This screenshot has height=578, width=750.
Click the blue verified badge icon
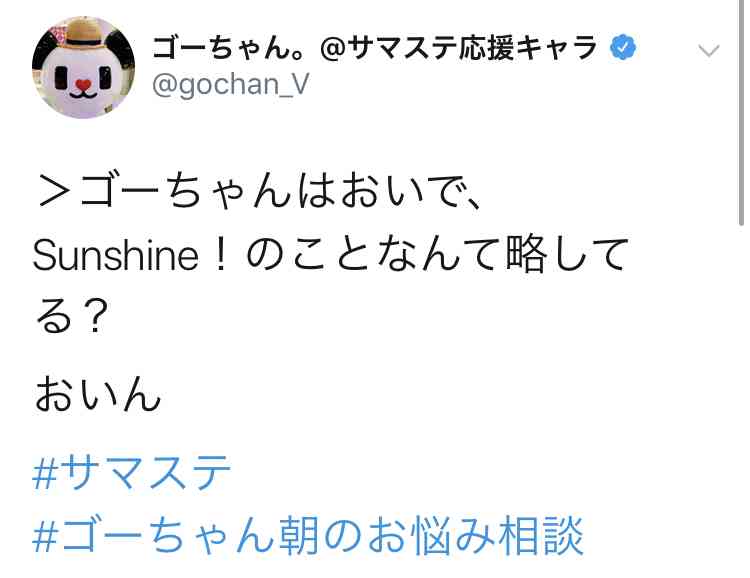[x=623, y=47]
